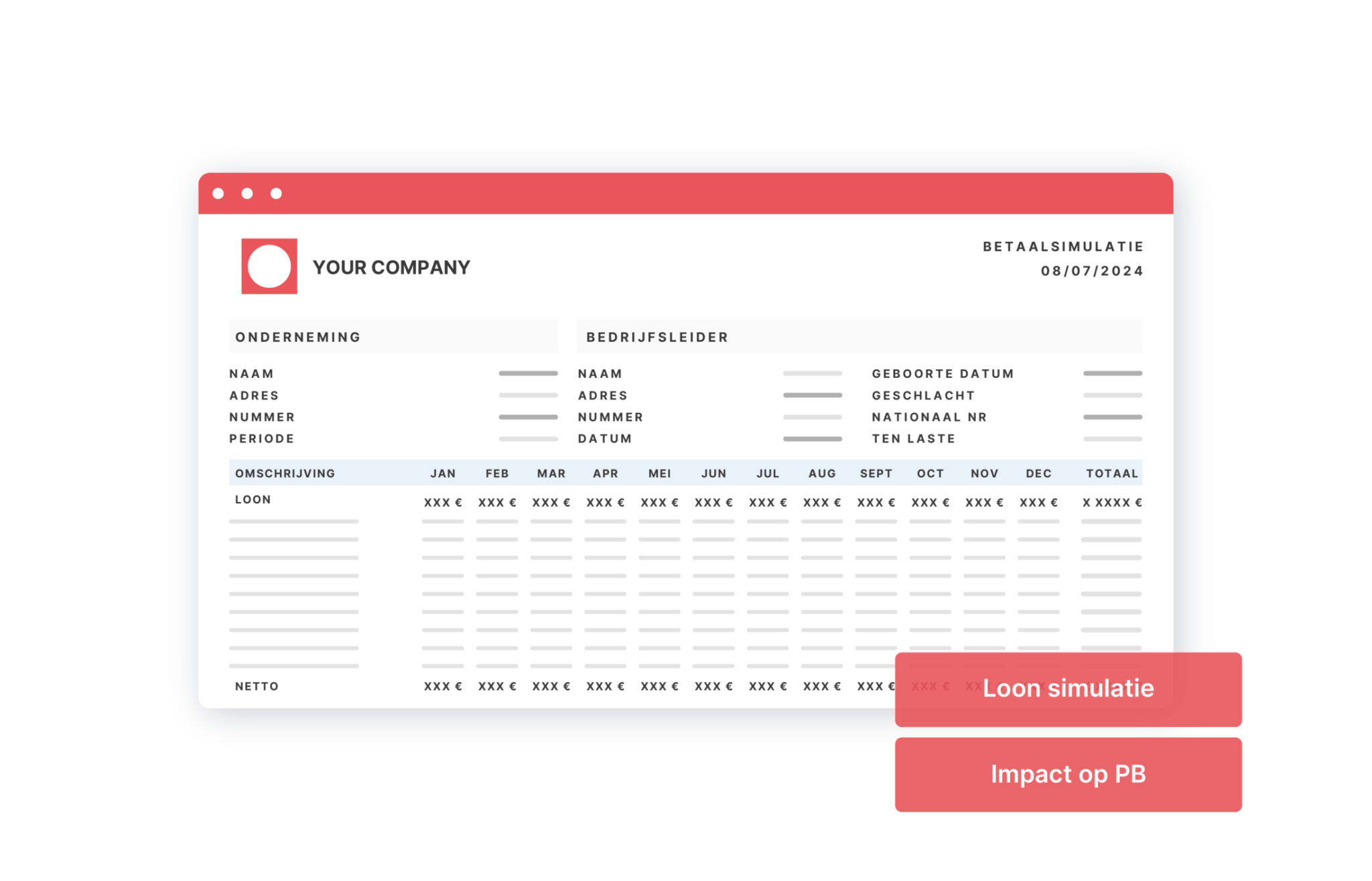This screenshot has height=881, width=1372.
Task: Click the Onderneming Periode value field
Action: 528,439
